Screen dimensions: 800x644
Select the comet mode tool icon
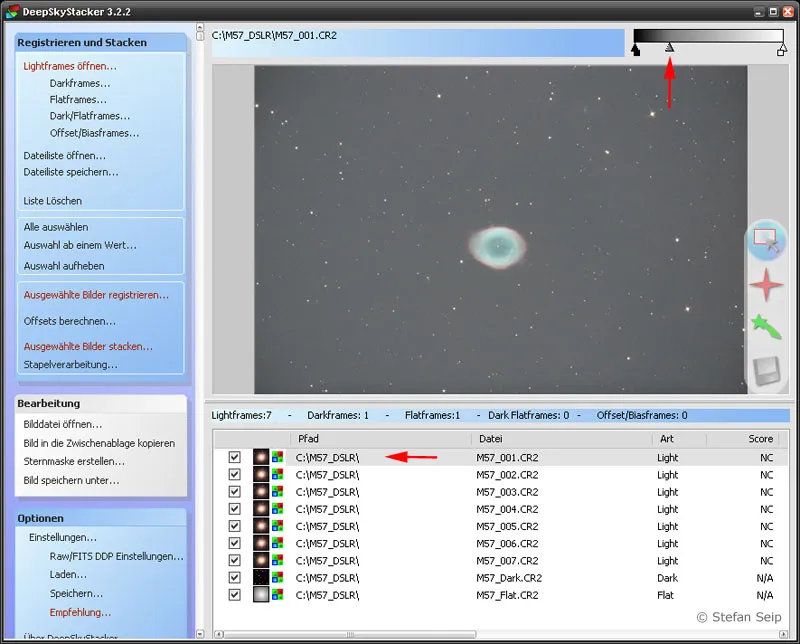[x=766, y=328]
